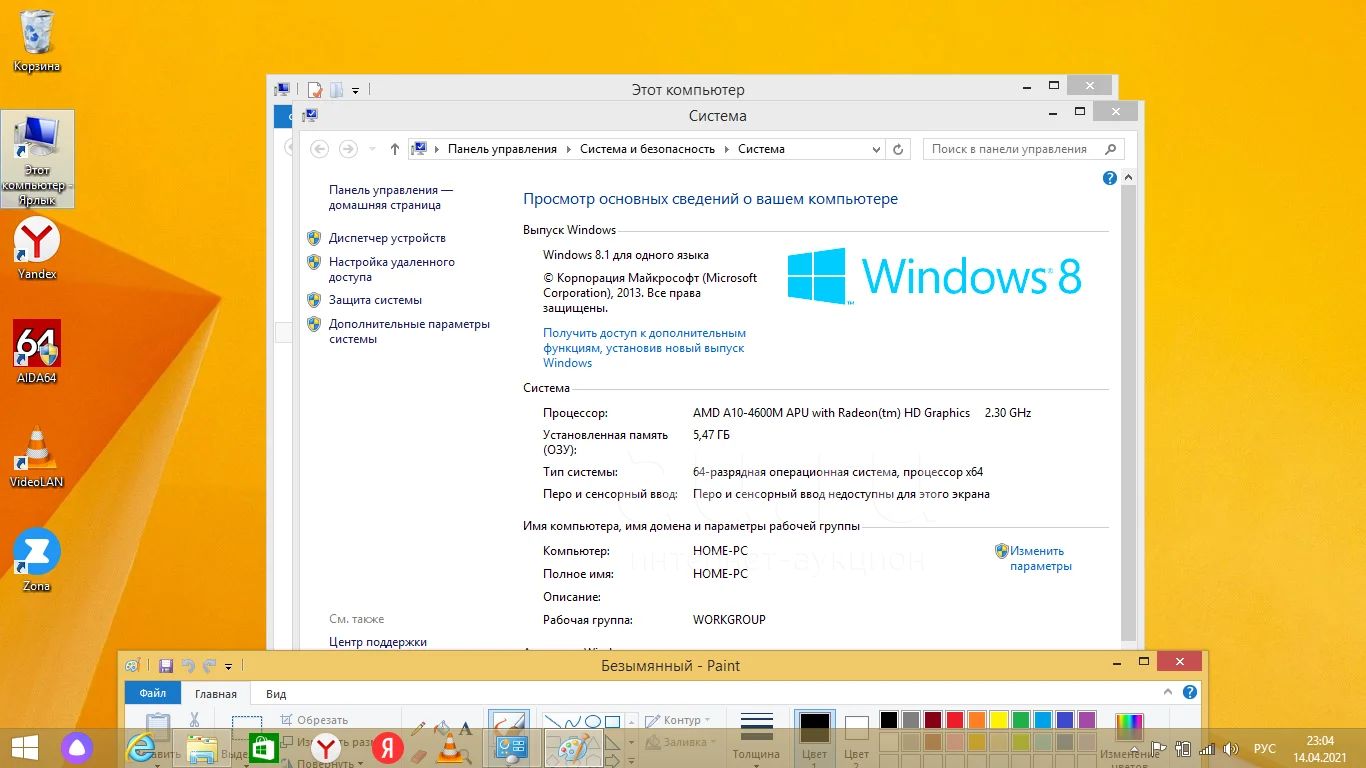Open Windows Store from the taskbar

(263, 748)
